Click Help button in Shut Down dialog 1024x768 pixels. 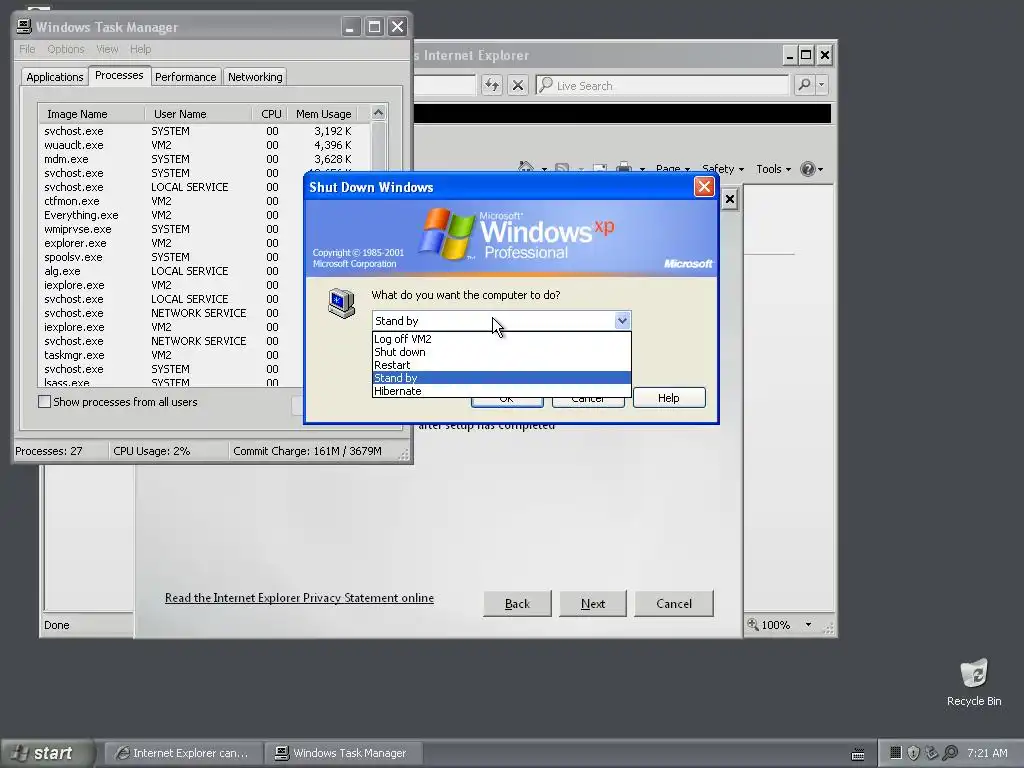pyautogui.click(x=669, y=398)
